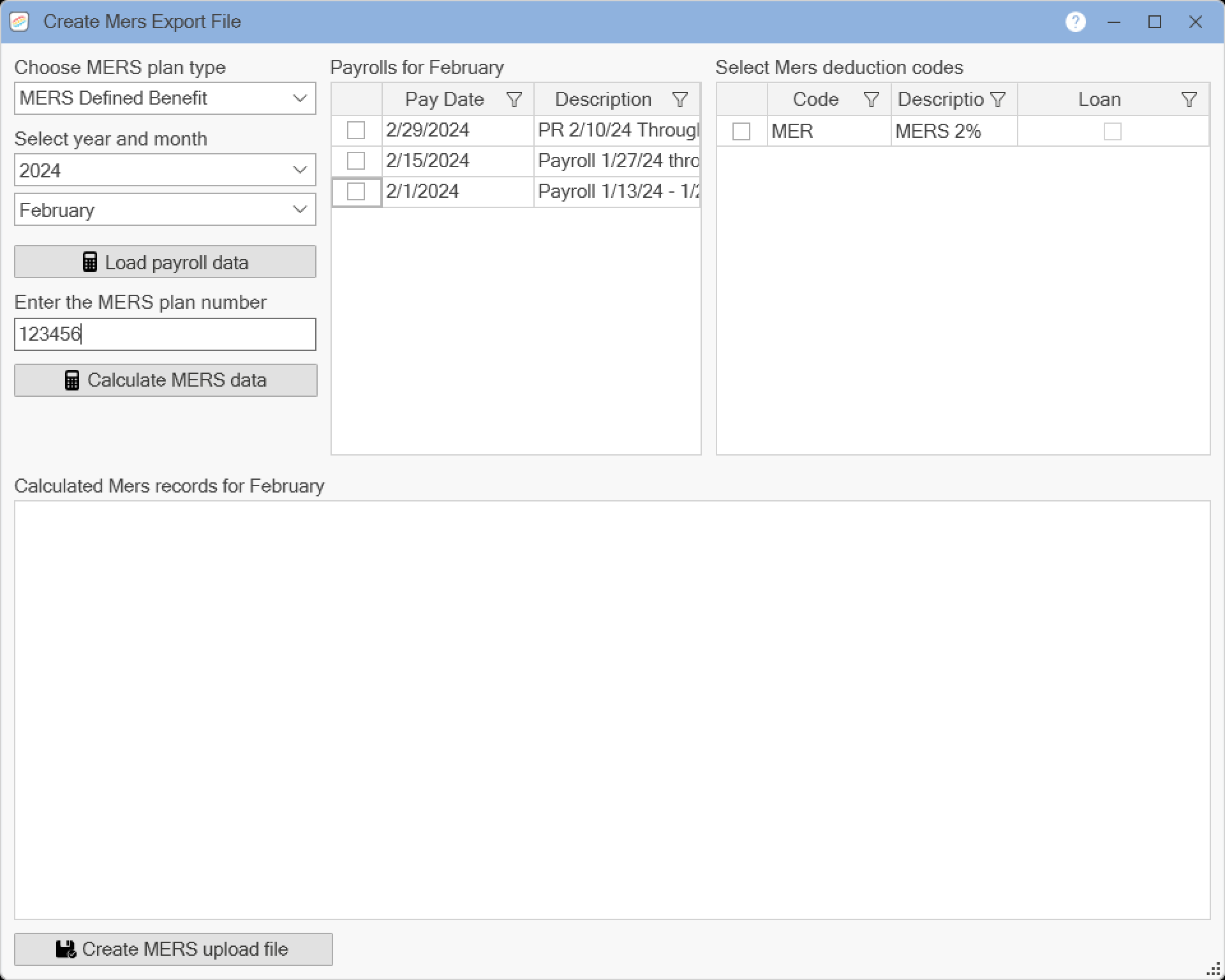Filter the deduction Code column
1225x980 pixels.
pyautogui.click(x=871, y=100)
